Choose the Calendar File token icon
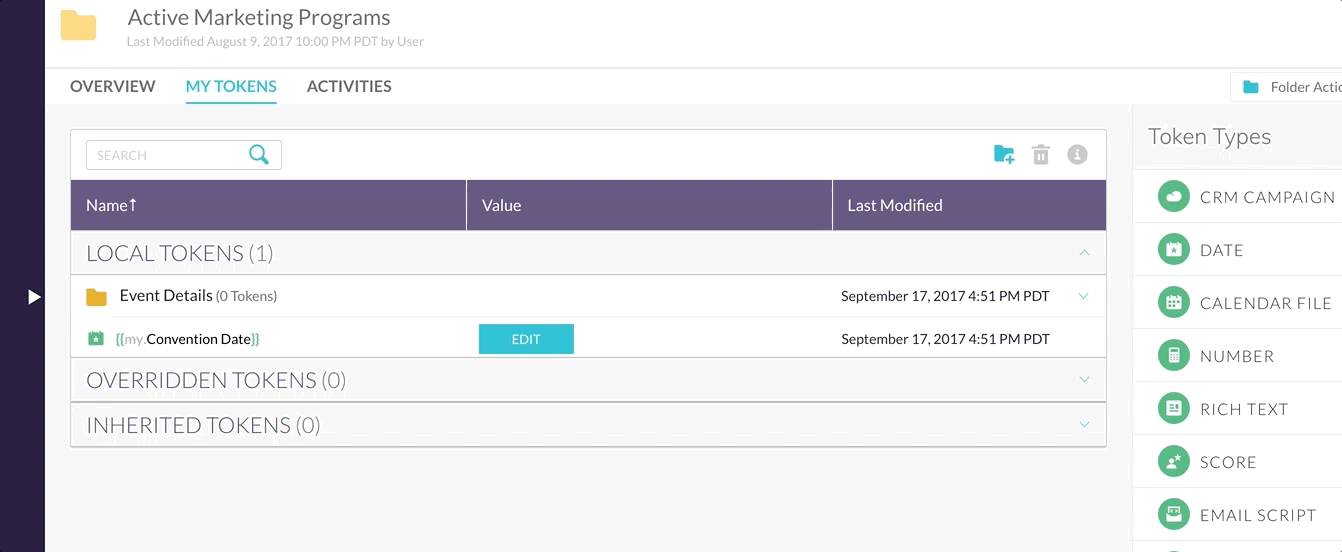Viewport: 1342px width, 552px height. [1173, 303]
